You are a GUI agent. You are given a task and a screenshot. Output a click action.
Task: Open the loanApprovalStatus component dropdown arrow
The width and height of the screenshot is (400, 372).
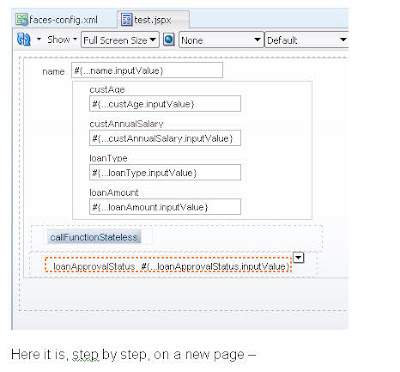(299, 257)
